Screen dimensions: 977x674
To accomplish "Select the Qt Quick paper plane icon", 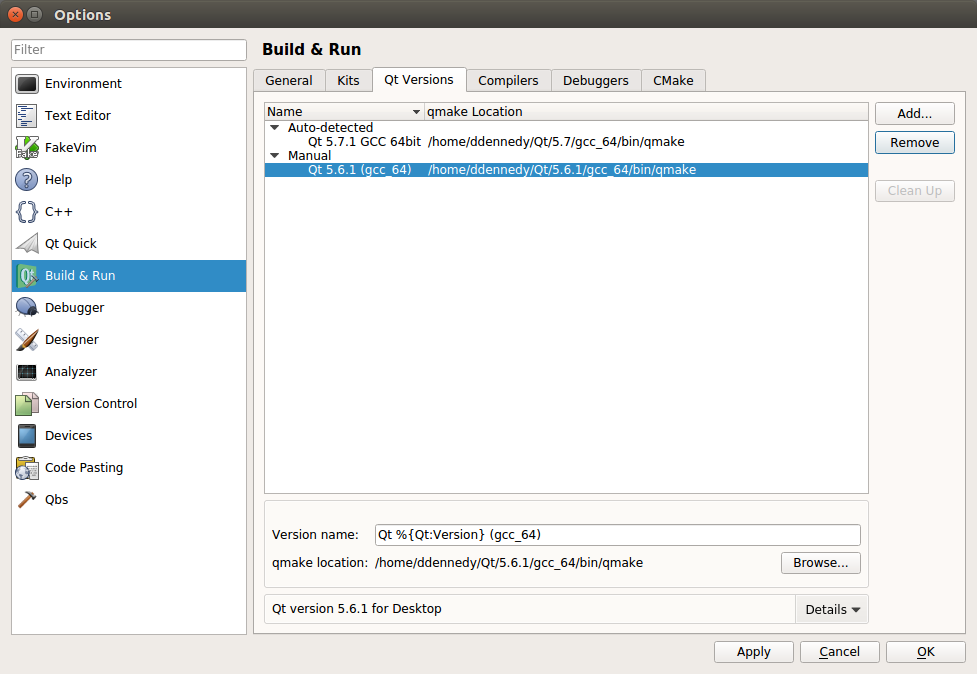I will [27, 244].
